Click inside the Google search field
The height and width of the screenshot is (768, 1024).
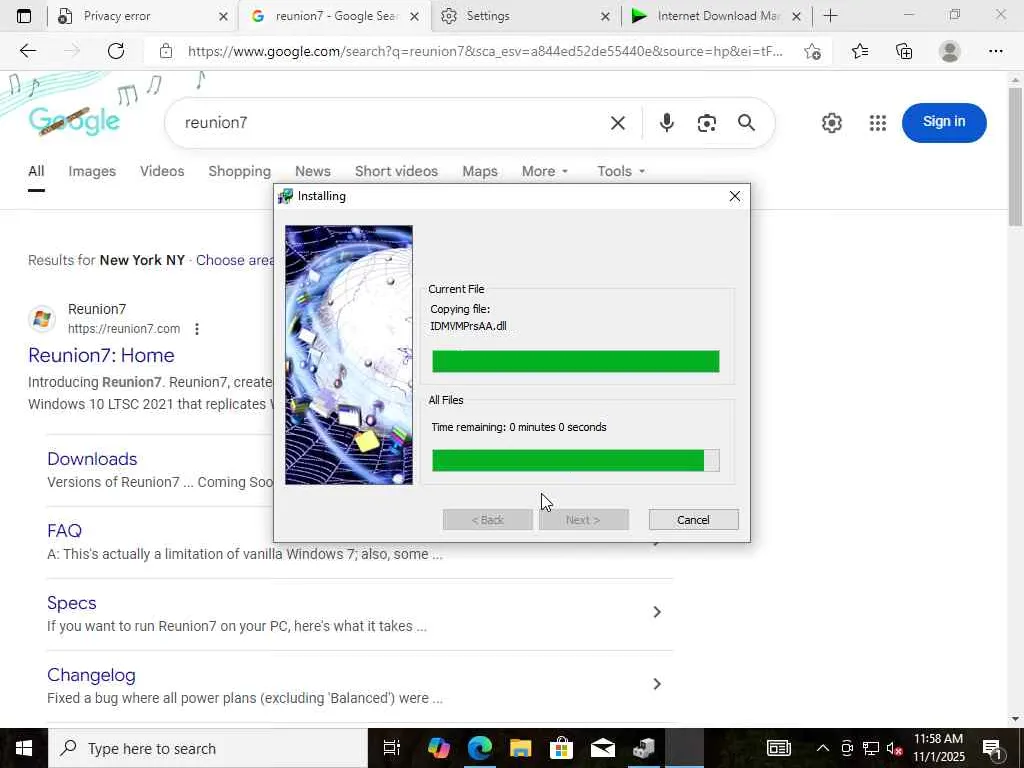coord(392,123)
